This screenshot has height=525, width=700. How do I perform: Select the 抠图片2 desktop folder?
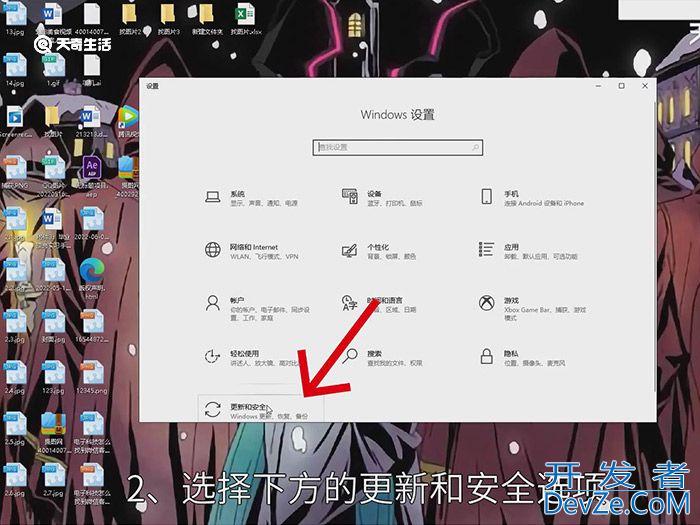pyautogui.click(x=130, y=19)
